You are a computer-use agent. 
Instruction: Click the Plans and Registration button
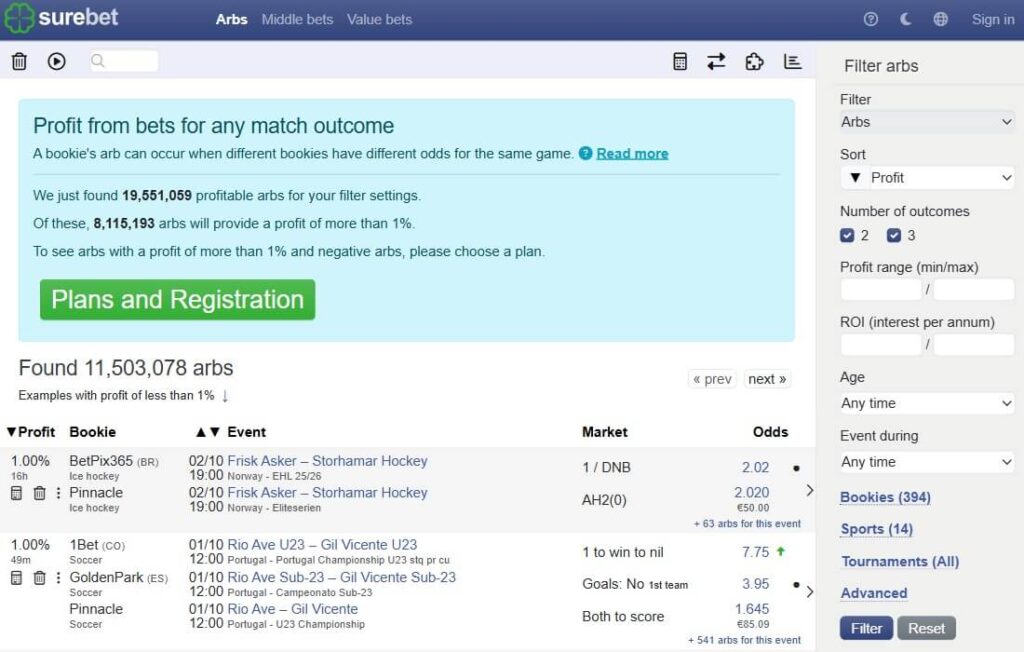pos(177,300)
